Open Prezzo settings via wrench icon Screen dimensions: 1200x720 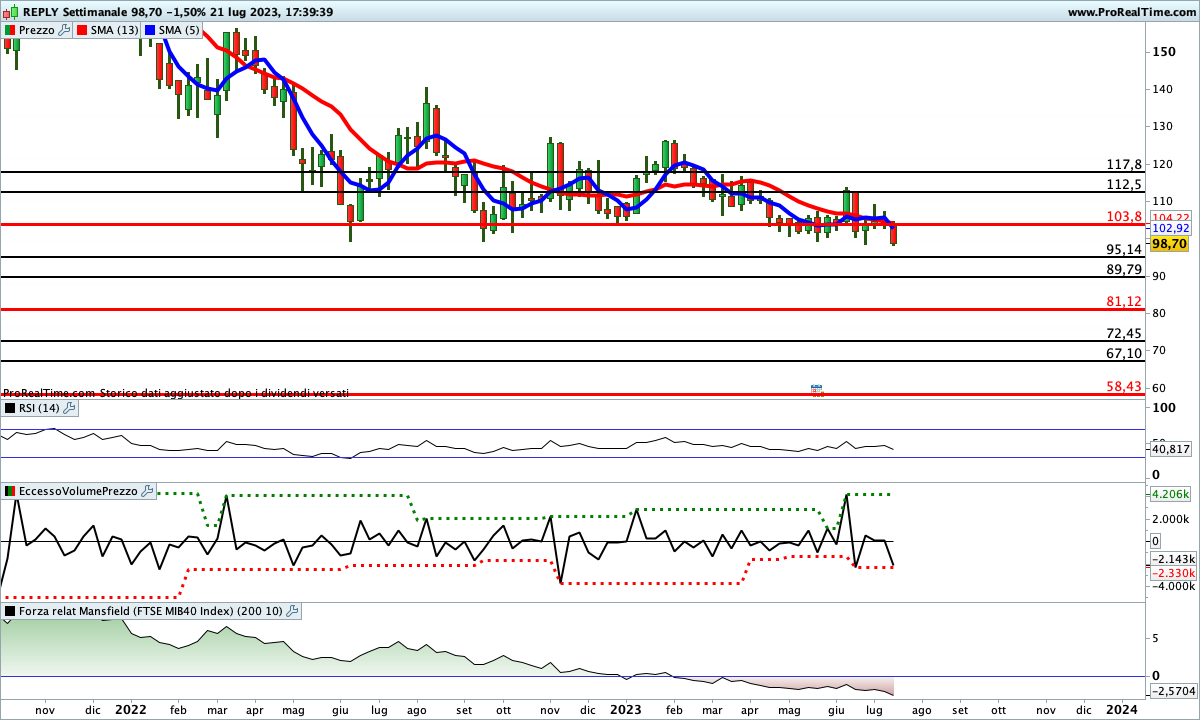(x=65, y=31)
